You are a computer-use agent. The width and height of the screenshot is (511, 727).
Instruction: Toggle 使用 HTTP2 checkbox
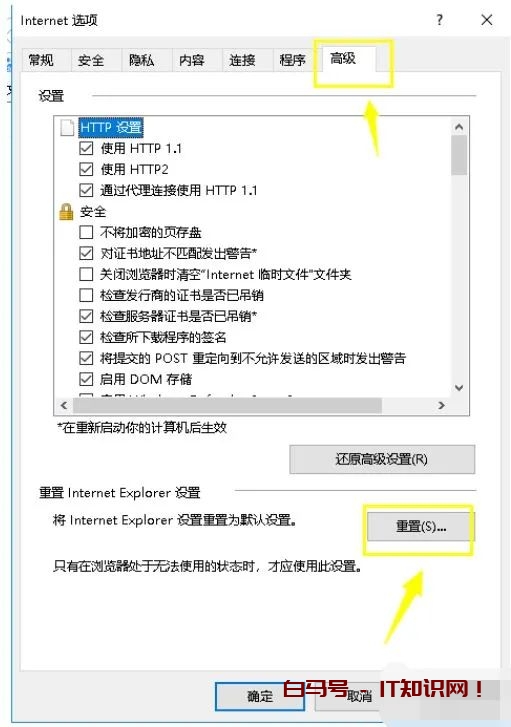tap(86, 169)
